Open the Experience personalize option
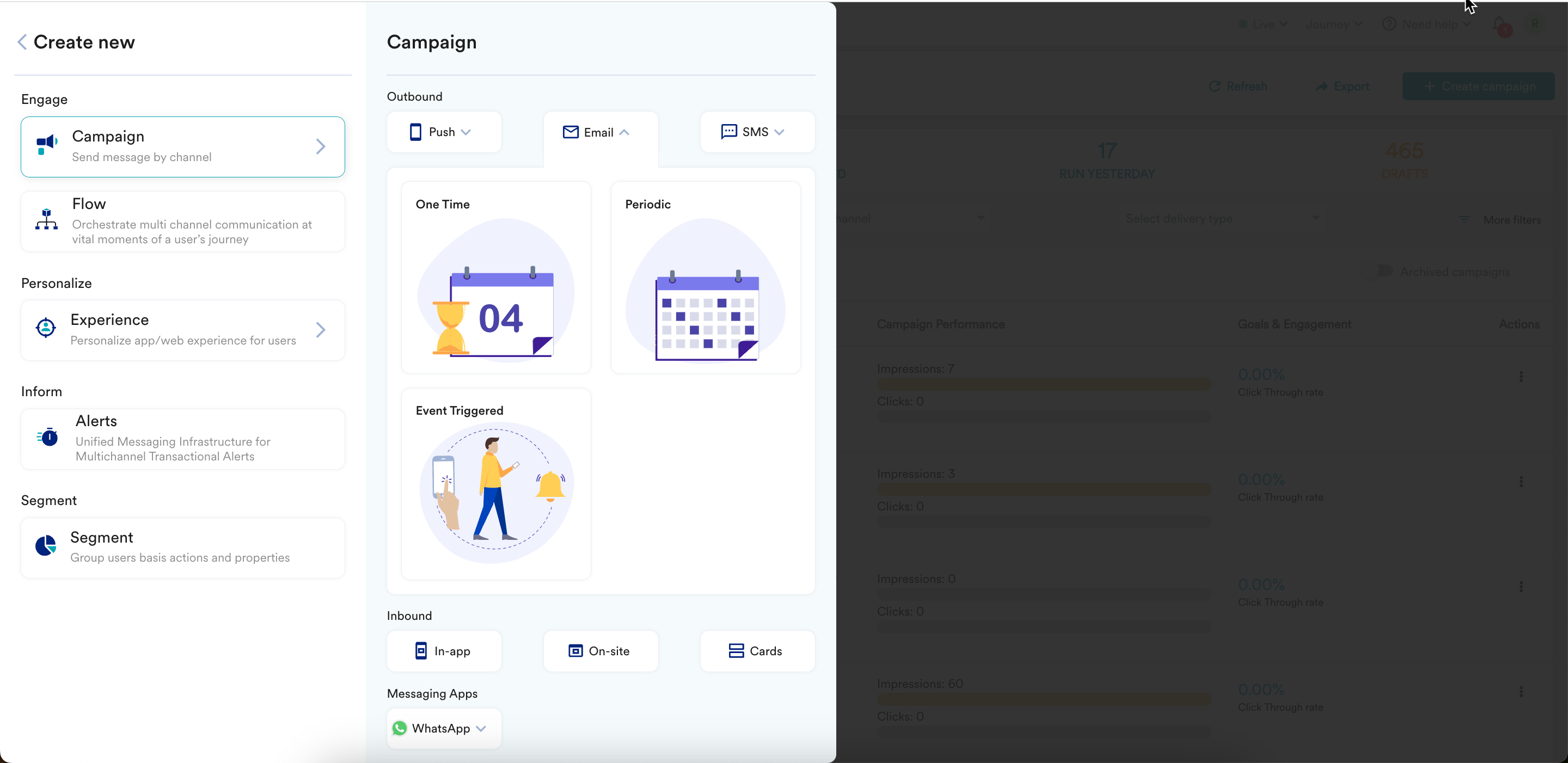The image size is (1568, 763). 182,330
